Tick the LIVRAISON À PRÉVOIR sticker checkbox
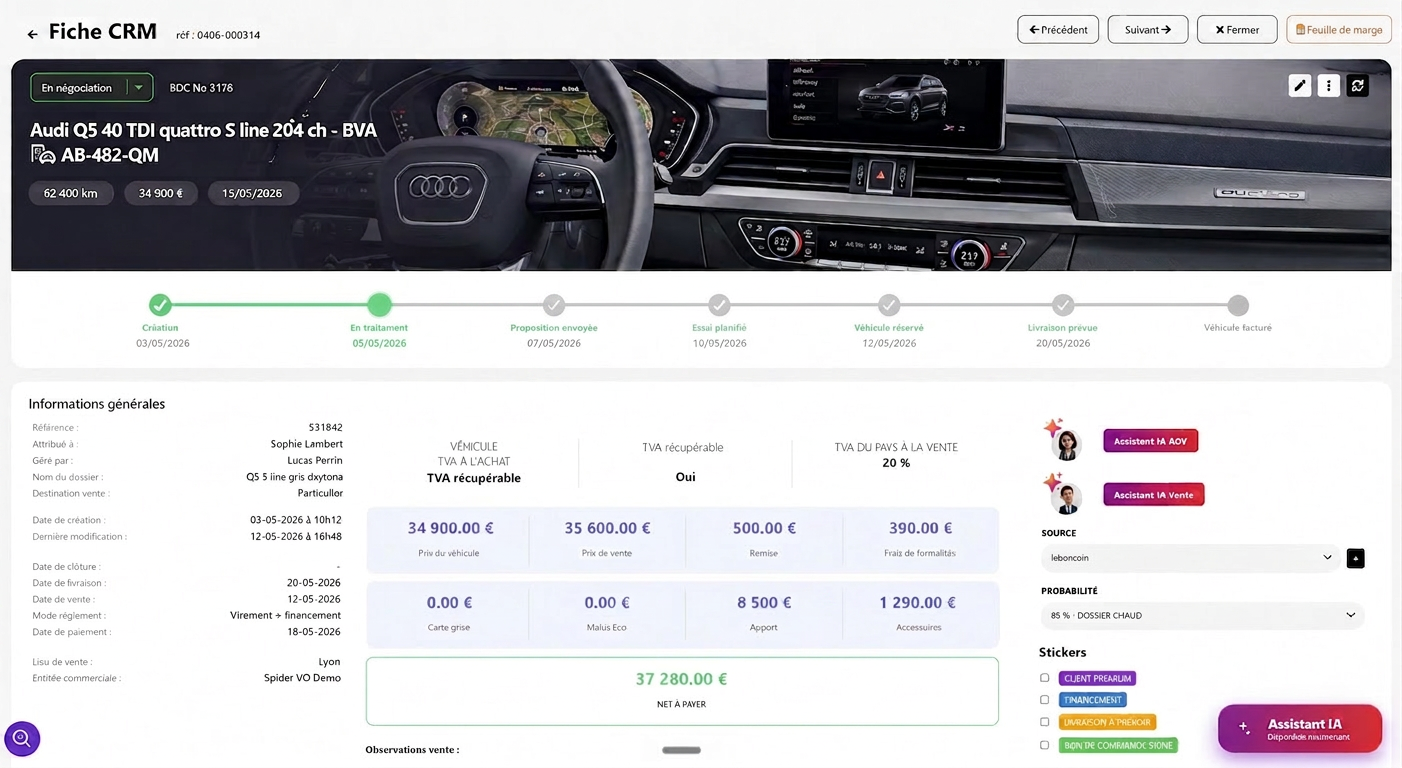 click(1045, 722)
